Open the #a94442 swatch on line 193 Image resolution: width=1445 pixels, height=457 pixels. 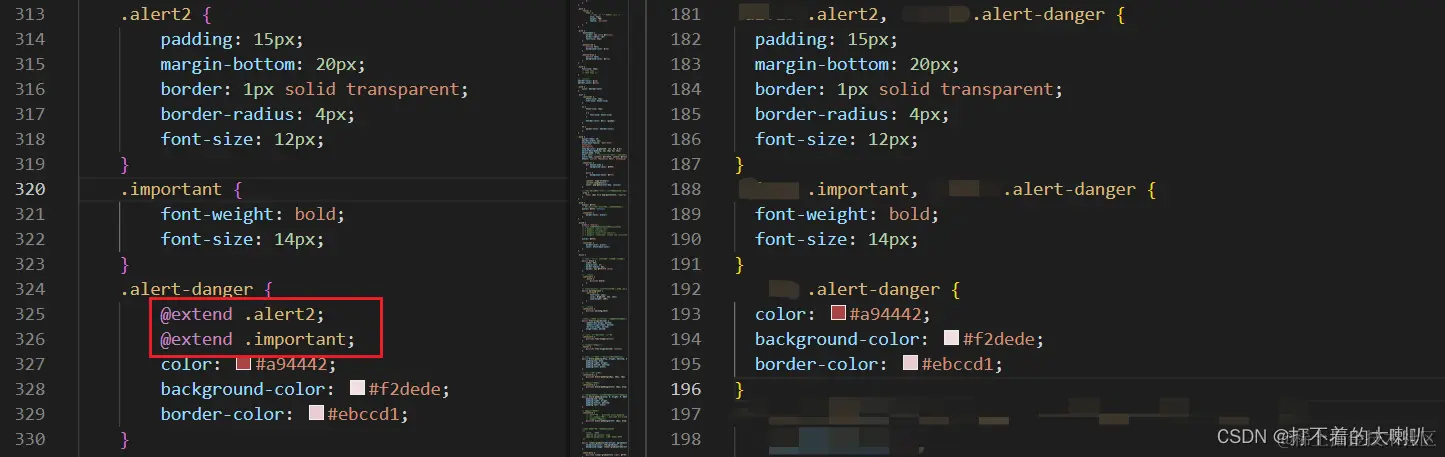point(838,314)
